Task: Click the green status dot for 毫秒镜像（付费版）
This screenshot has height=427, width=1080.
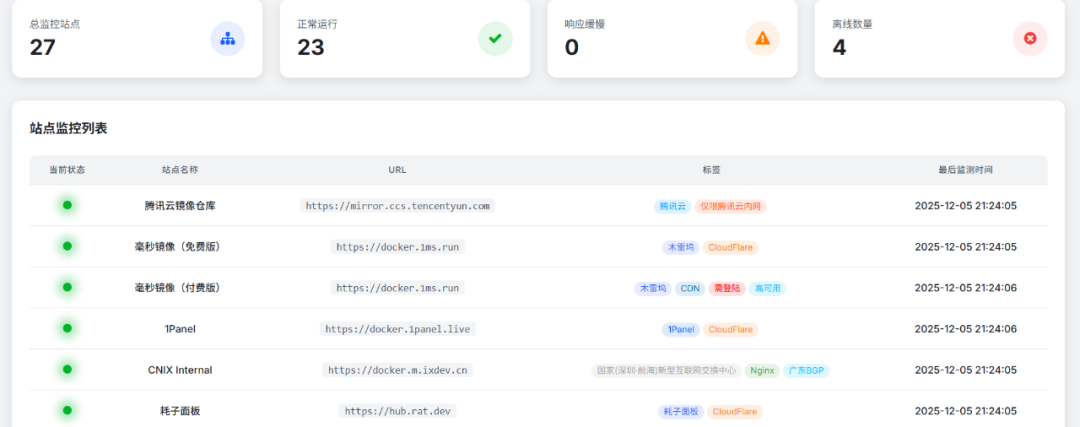Action: [x=67, y=287]
